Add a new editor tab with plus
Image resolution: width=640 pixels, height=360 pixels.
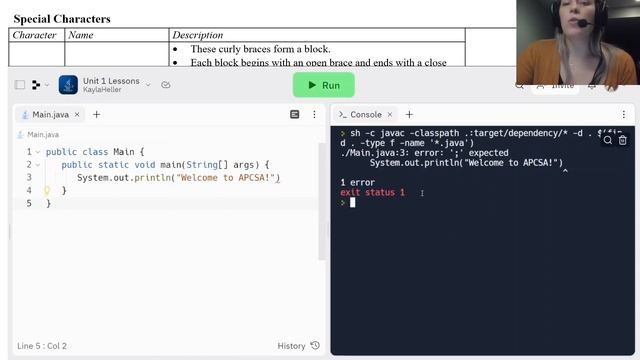pyautogui.click(x=96, y=115)
